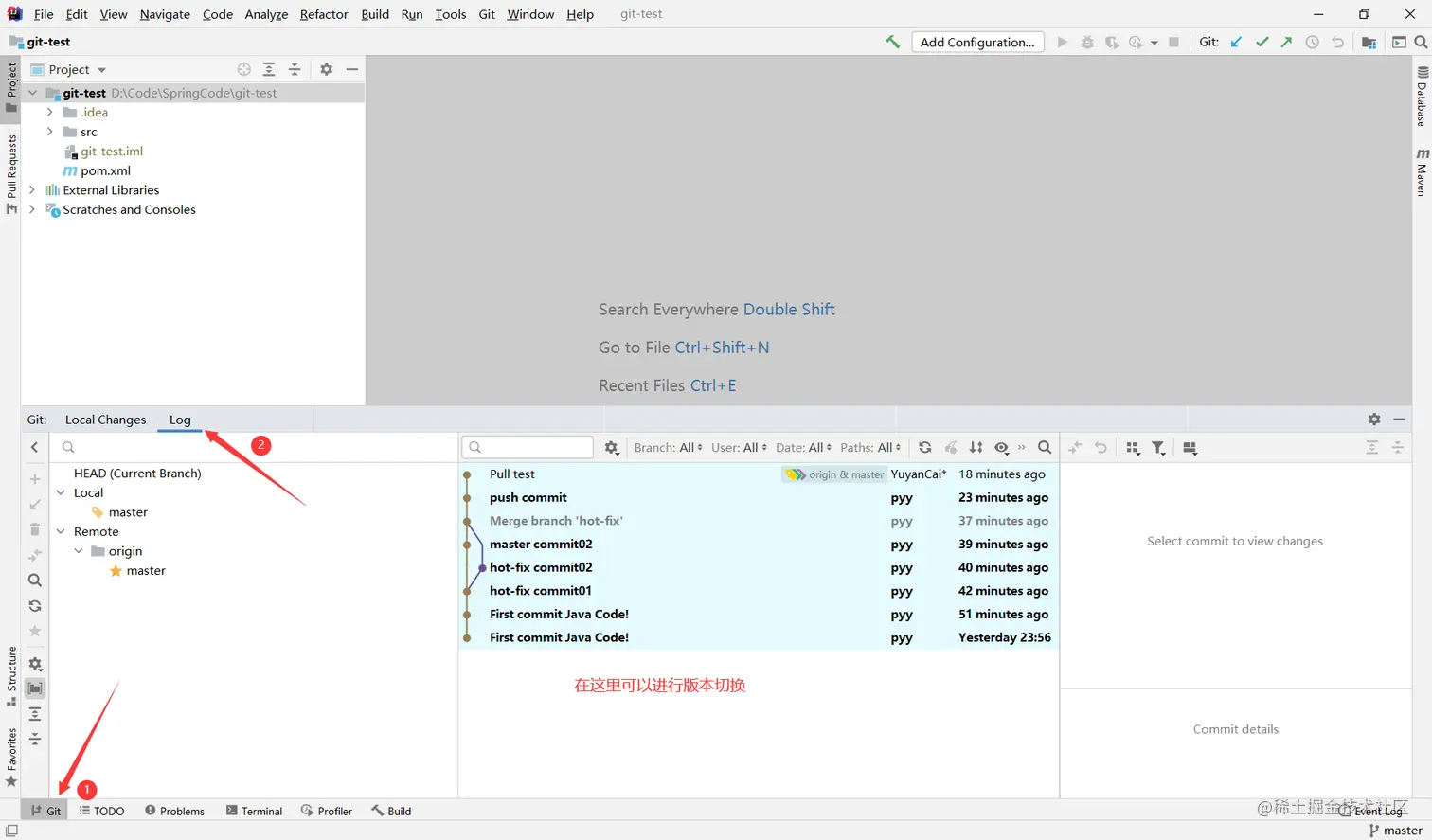1432x840 pixels.
Task: Click the Git Commit checkmark icon
Action: point(1262,42)
